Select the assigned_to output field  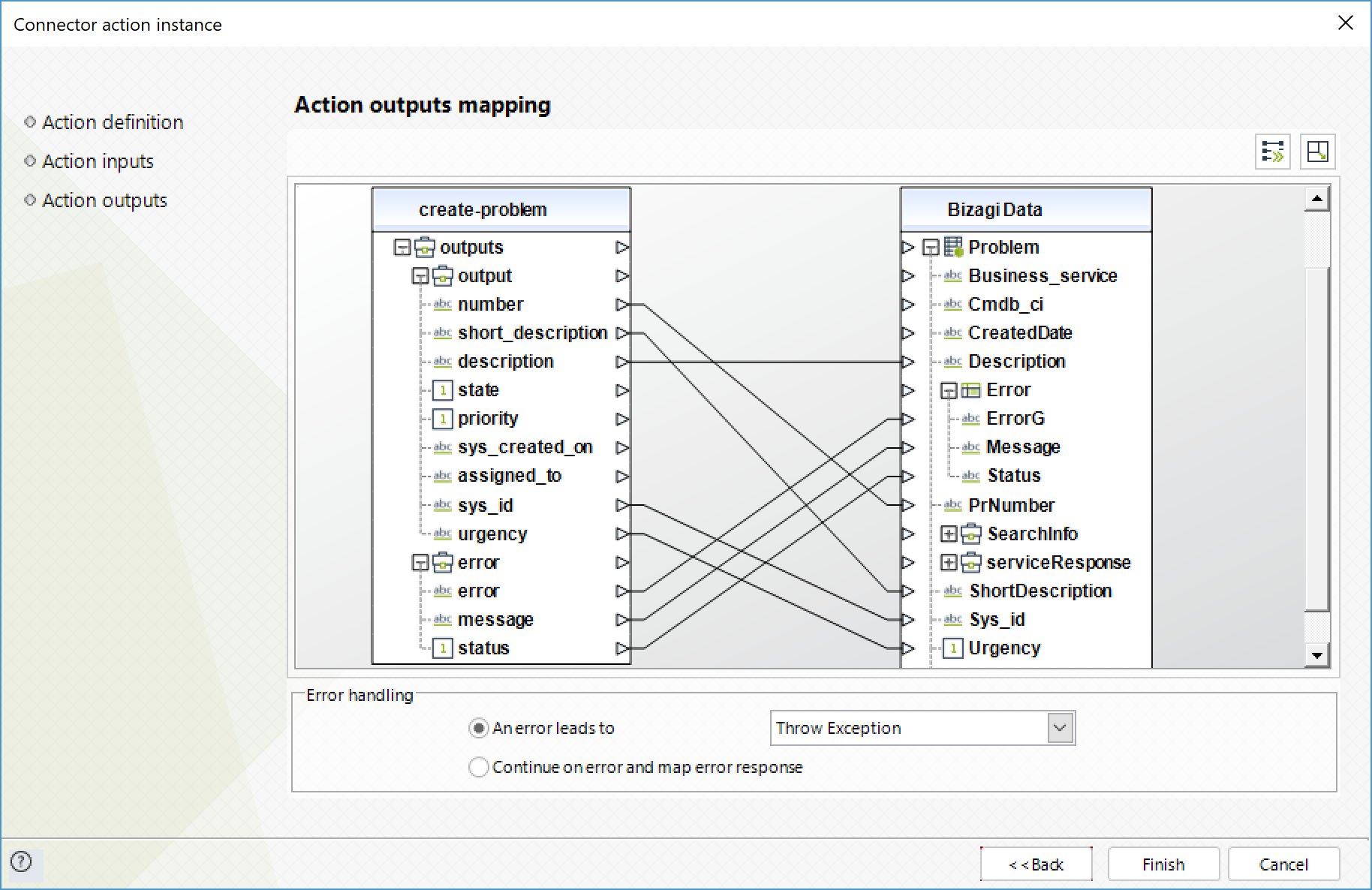point(510,476)
